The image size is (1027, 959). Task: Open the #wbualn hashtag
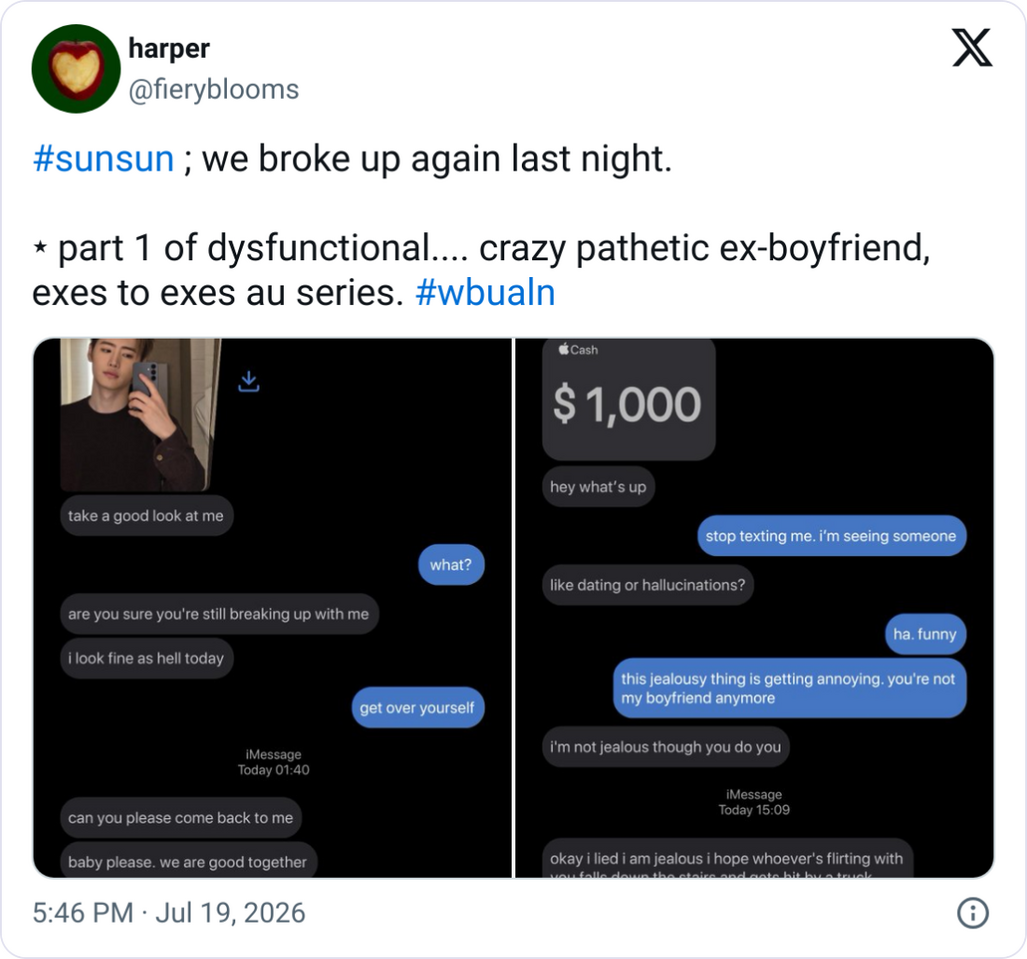point(485,292)
